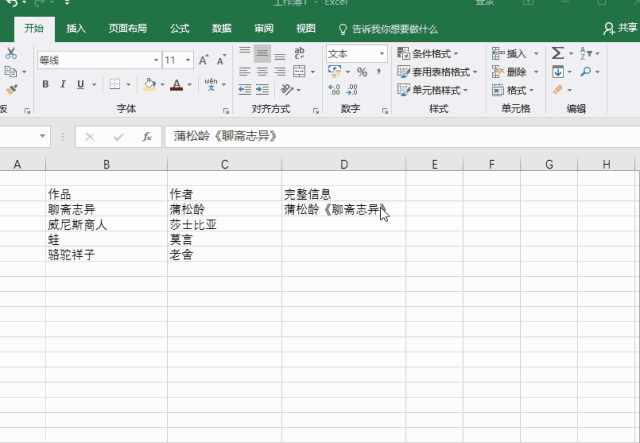
Task: Click the 共享 share button
Action: point(621,29)
